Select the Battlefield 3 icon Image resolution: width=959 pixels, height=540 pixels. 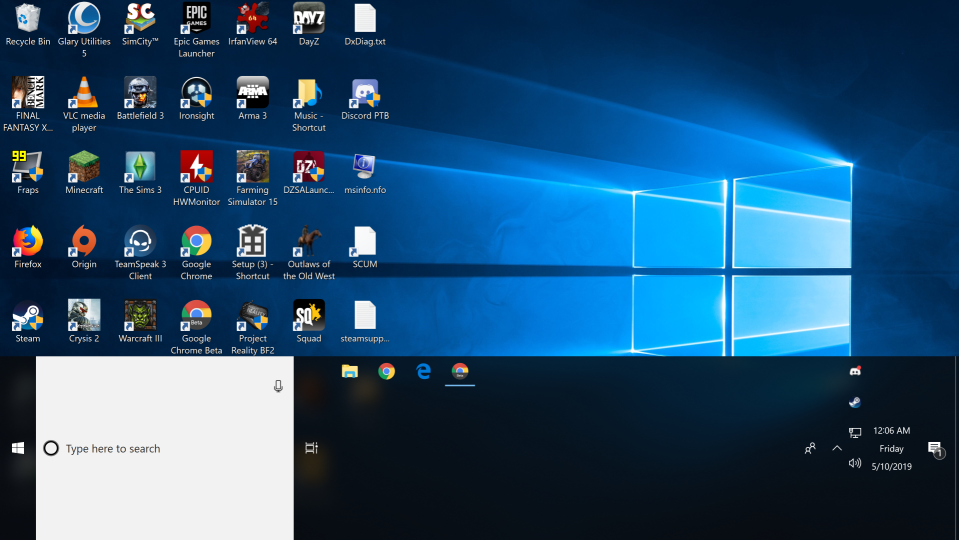[140, 98]
